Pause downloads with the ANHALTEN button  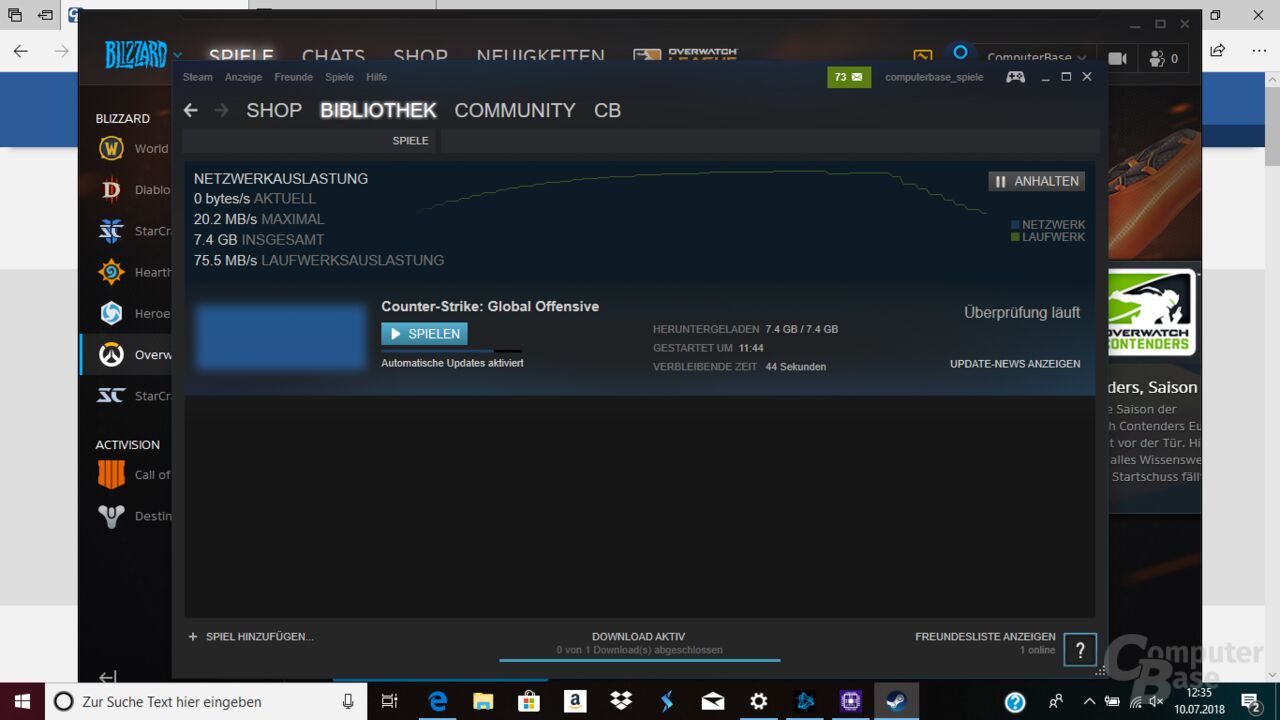click(x=1037, y=181)
